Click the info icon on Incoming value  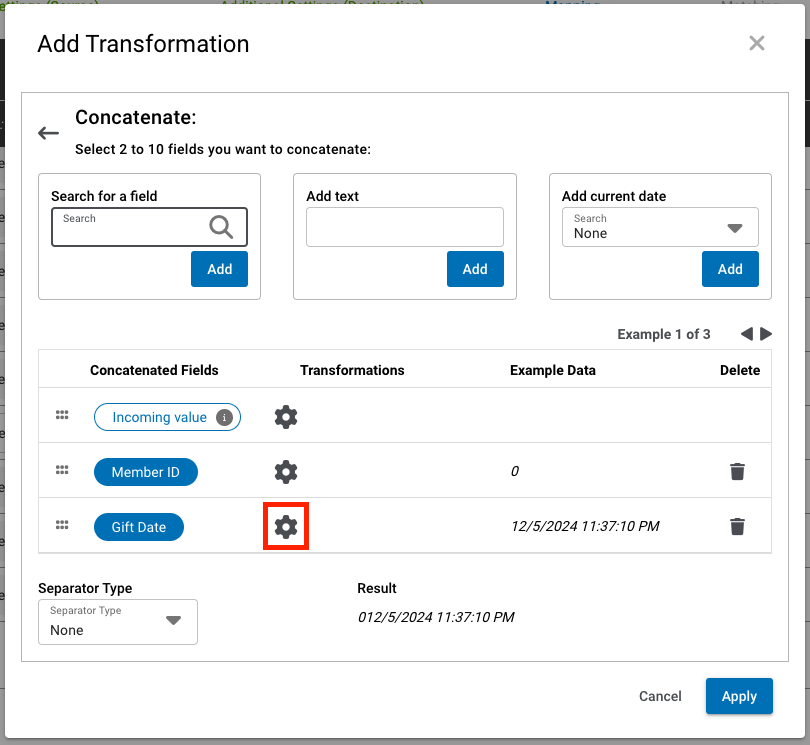coord(225,417)
